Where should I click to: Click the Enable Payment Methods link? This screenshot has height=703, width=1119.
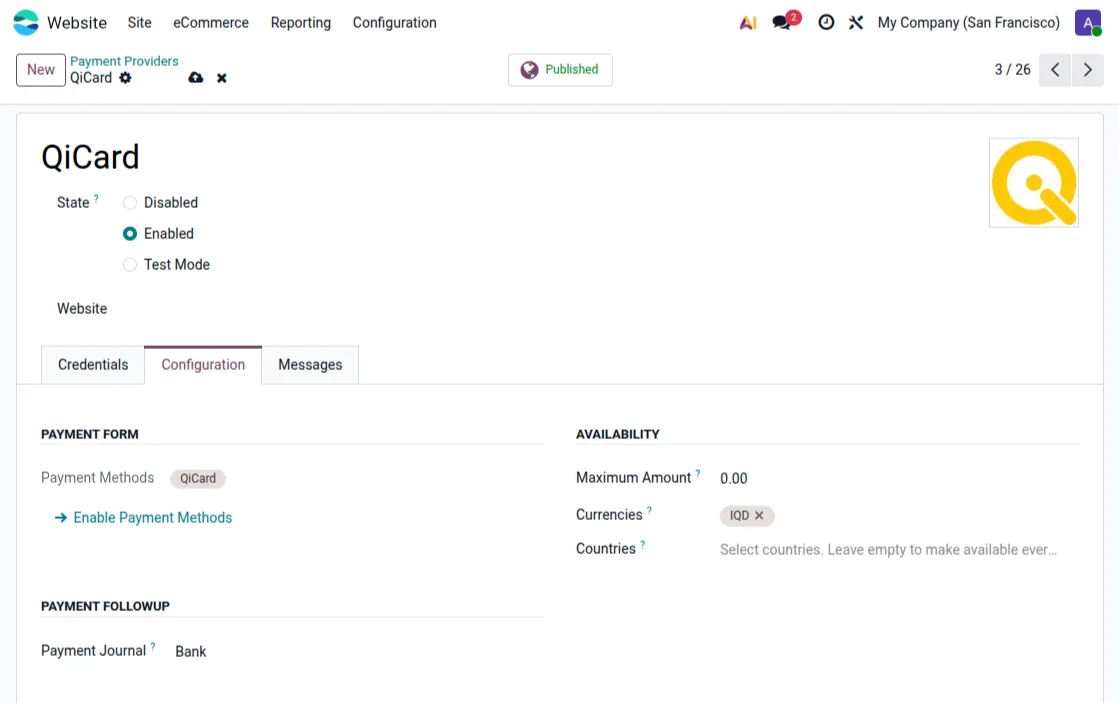pos(143,517)
